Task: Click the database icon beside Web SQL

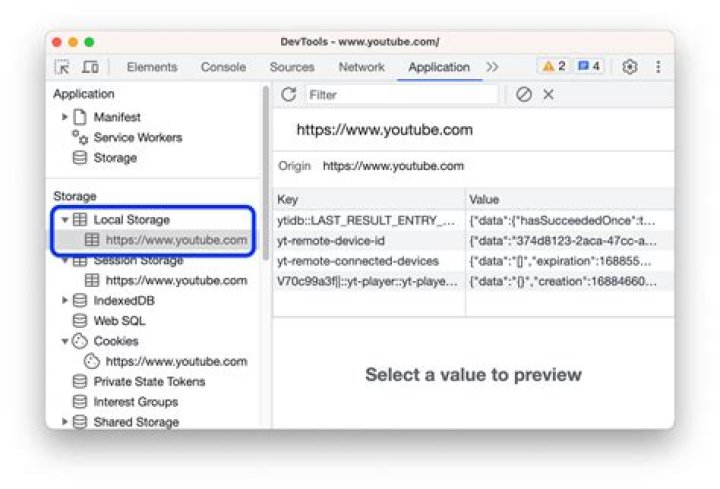Action: tap(80, 320)
